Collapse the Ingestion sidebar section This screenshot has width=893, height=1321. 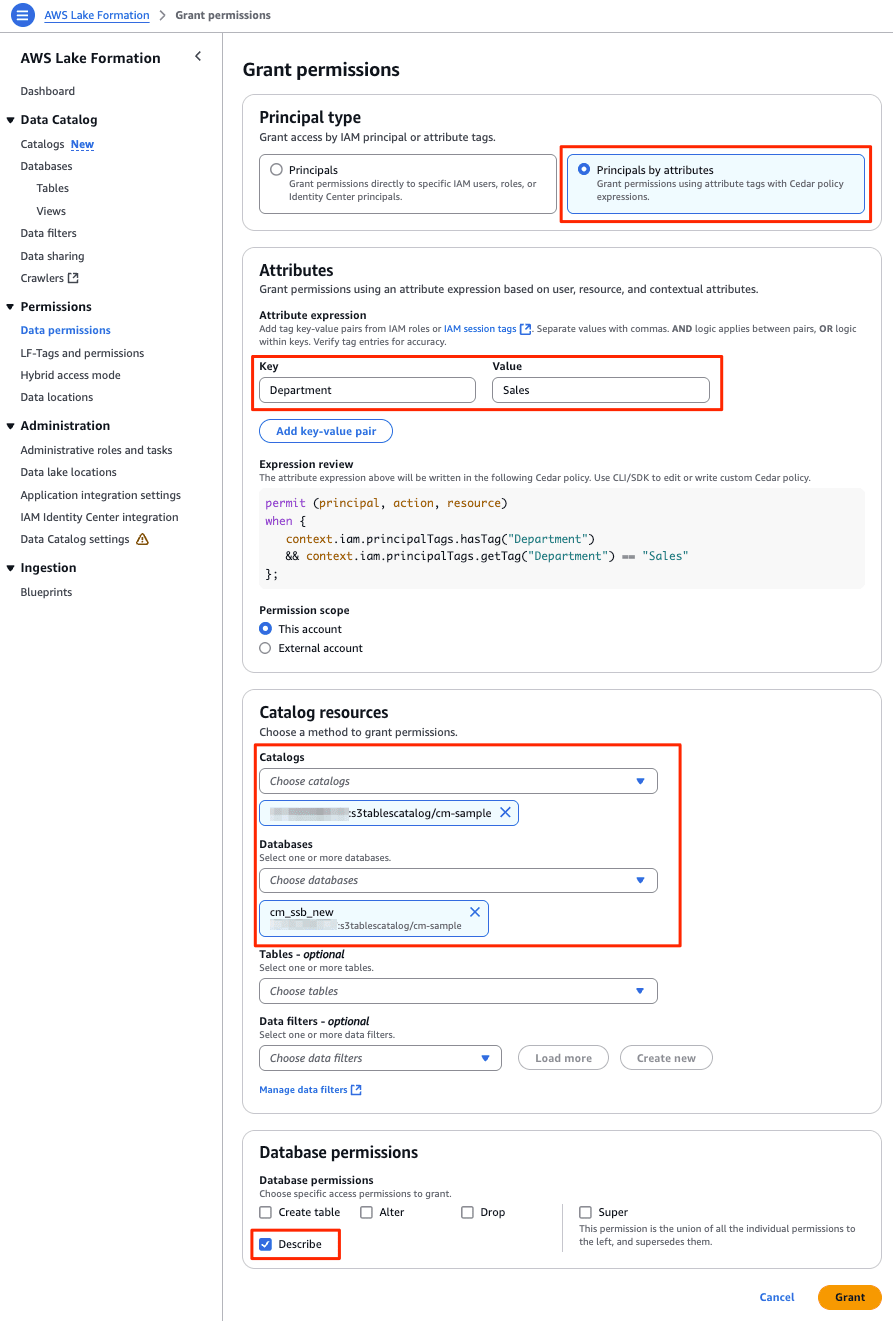[11, 568]
